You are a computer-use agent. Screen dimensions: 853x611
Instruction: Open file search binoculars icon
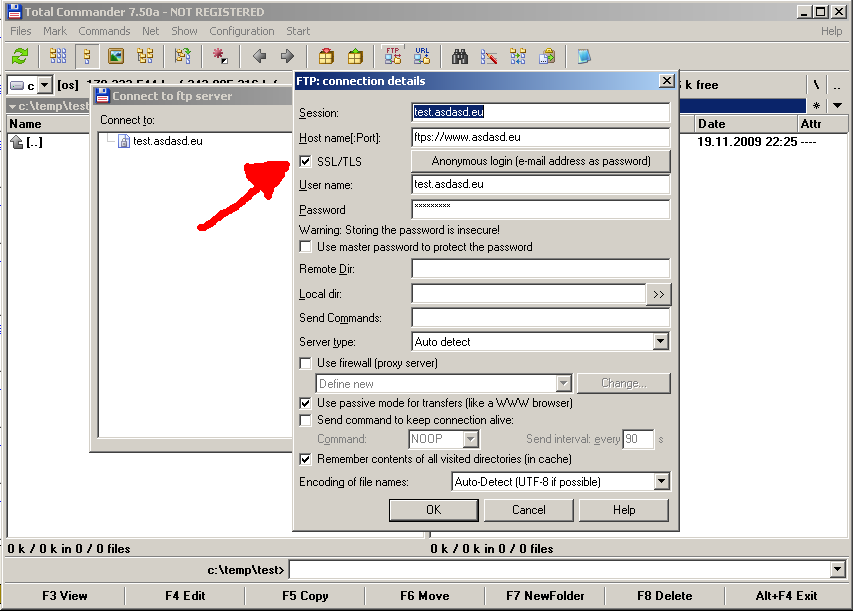(460, 56)
